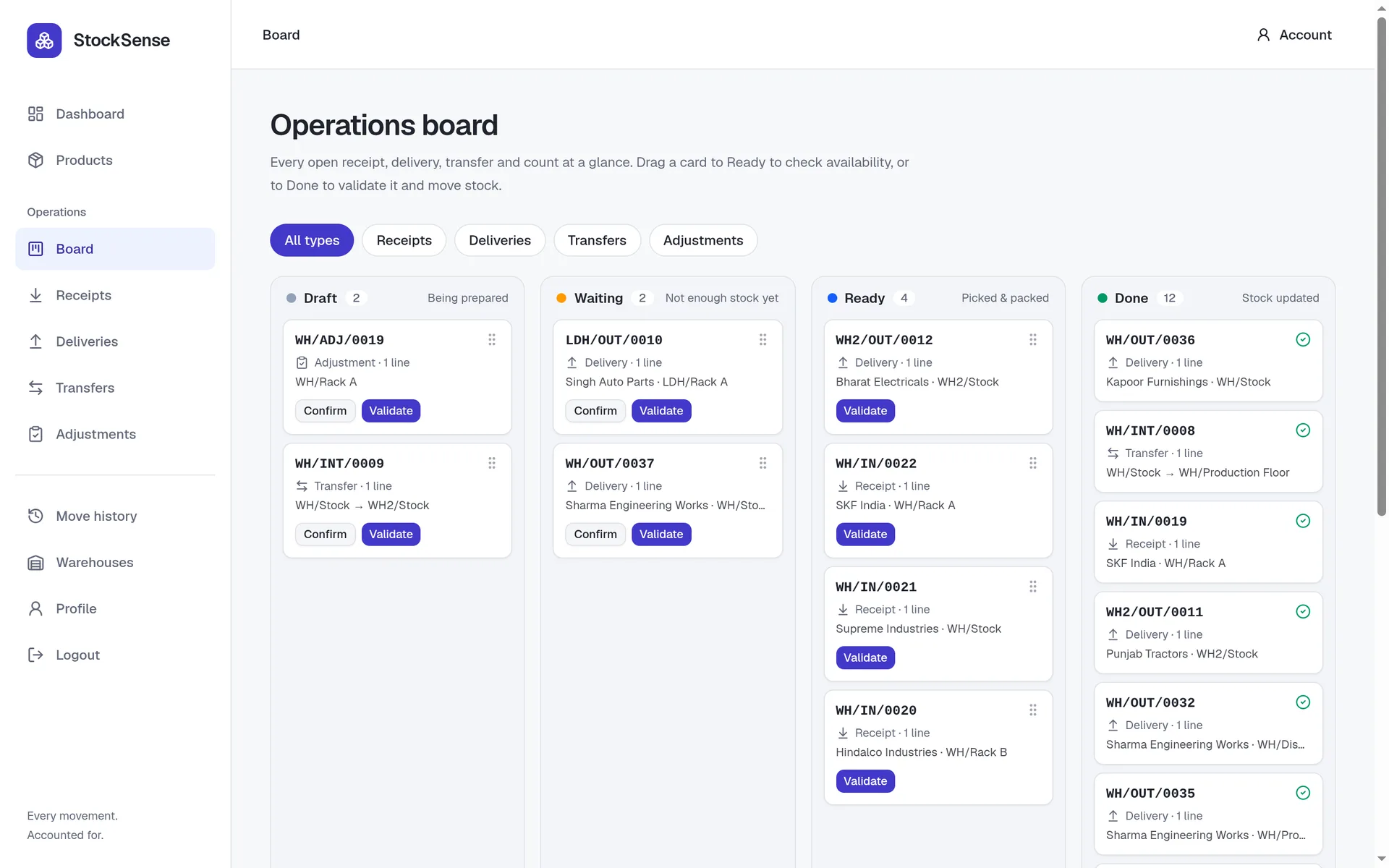Select the Board item in the sidebar
1389x868 pixels.
click(115, 249)
